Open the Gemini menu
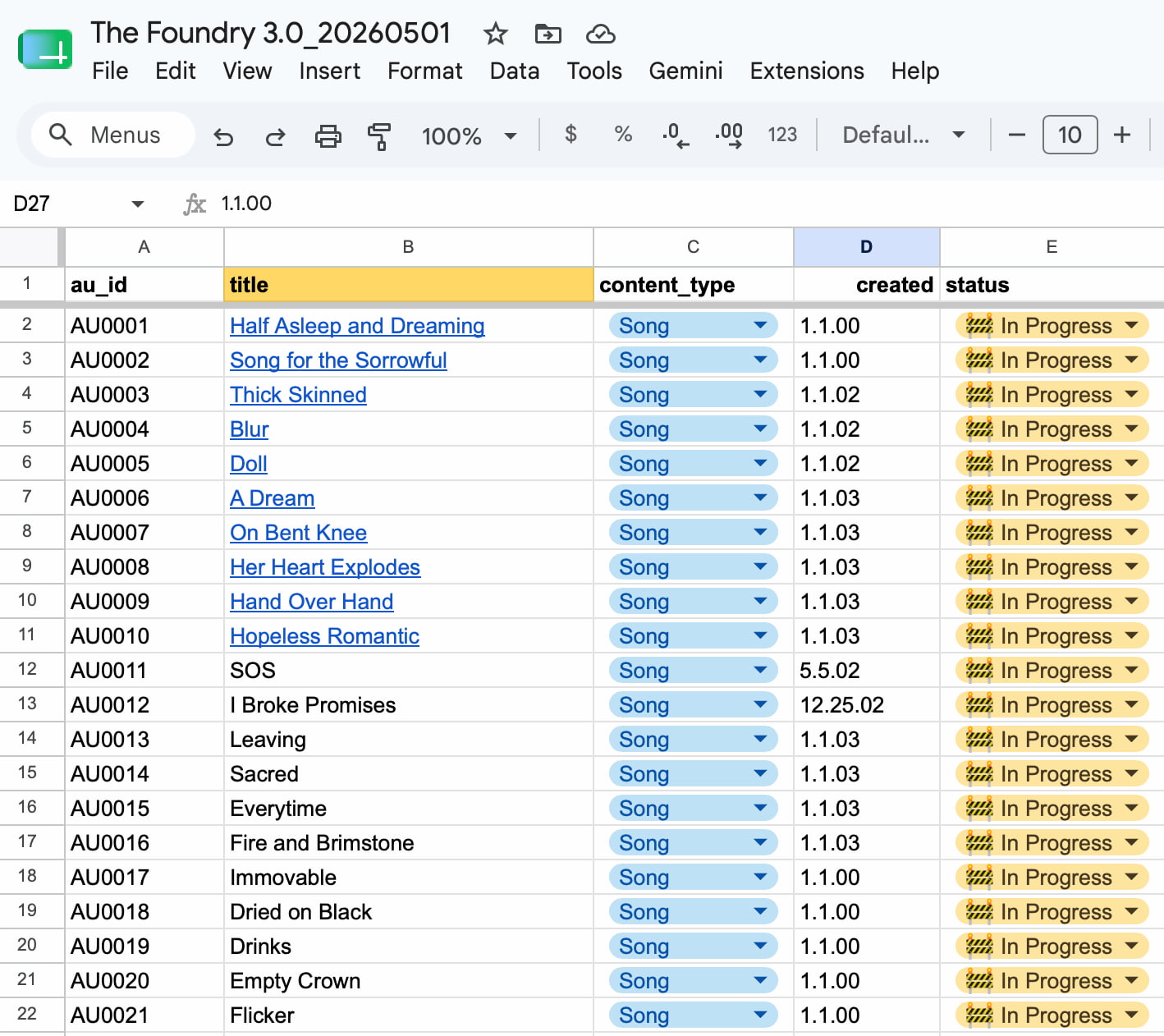Viewport: 1164px width, 1036px height. [685, 71]
